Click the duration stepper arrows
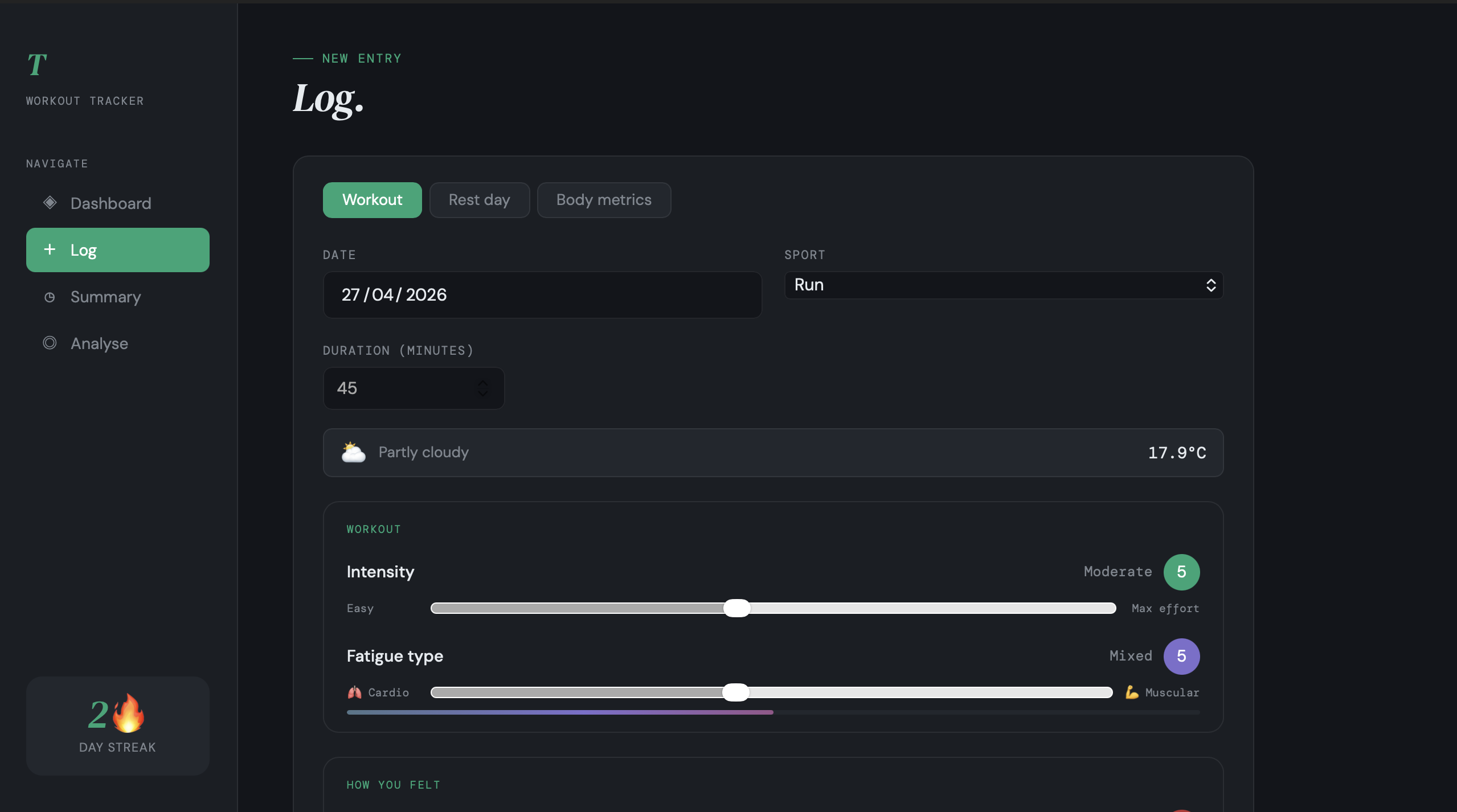This screenshot has width=1457, height=812. pos(483,388)
